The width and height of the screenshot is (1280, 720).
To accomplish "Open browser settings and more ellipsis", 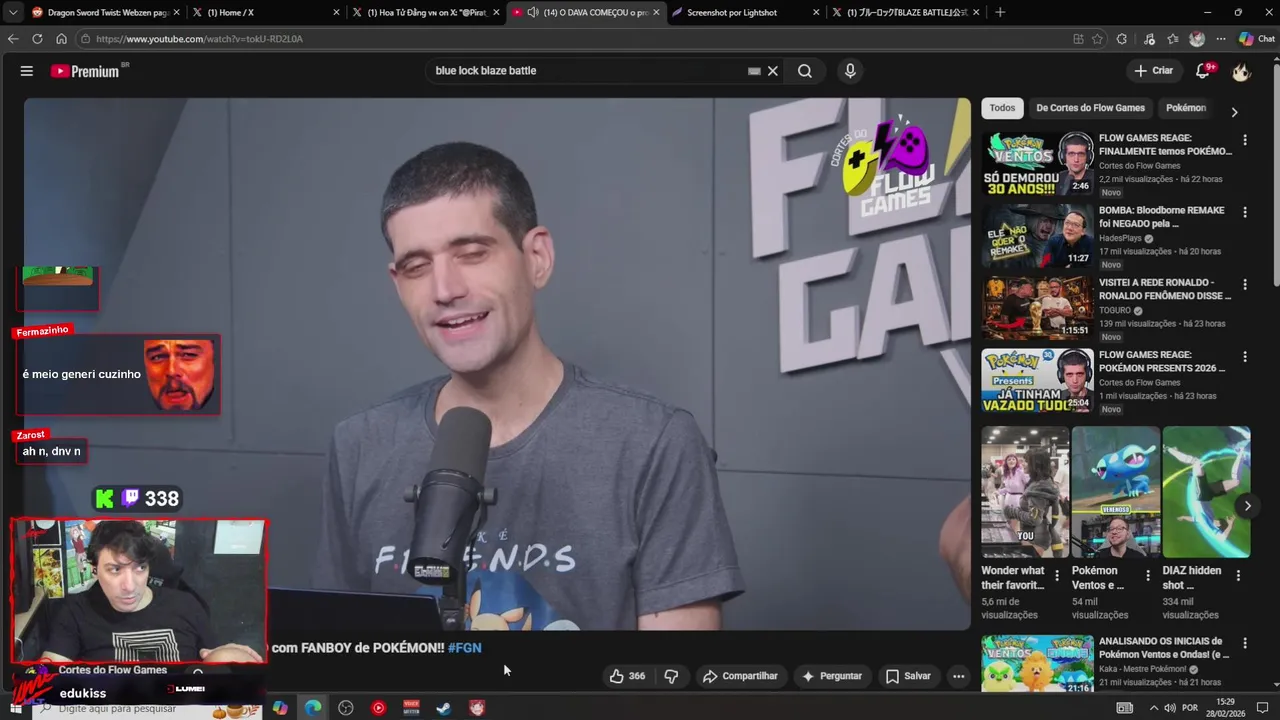I will tap(1221, 39).
